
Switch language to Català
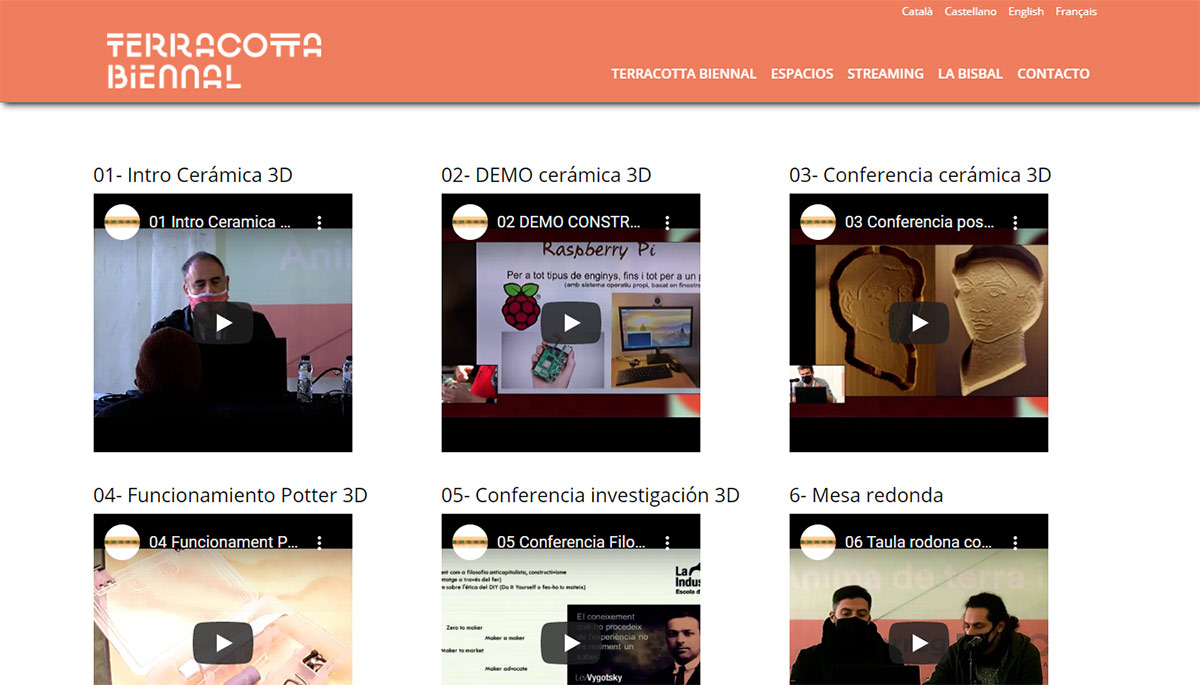917,12
